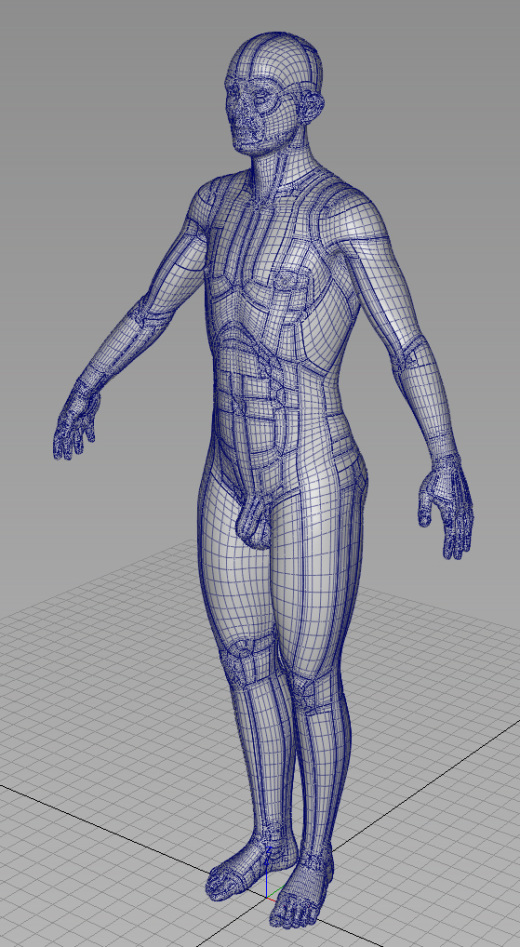Select the hand on the left side of the viewport
Image resolution: width=520 pixels, height=947 pixels.
(75, 418)
